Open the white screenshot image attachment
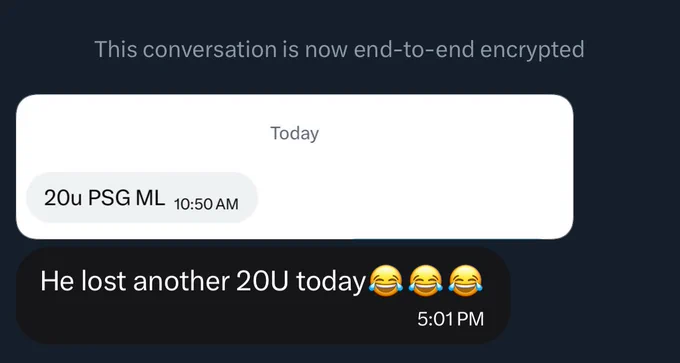This screenshot has height=363, width=680. click(294, 167)
